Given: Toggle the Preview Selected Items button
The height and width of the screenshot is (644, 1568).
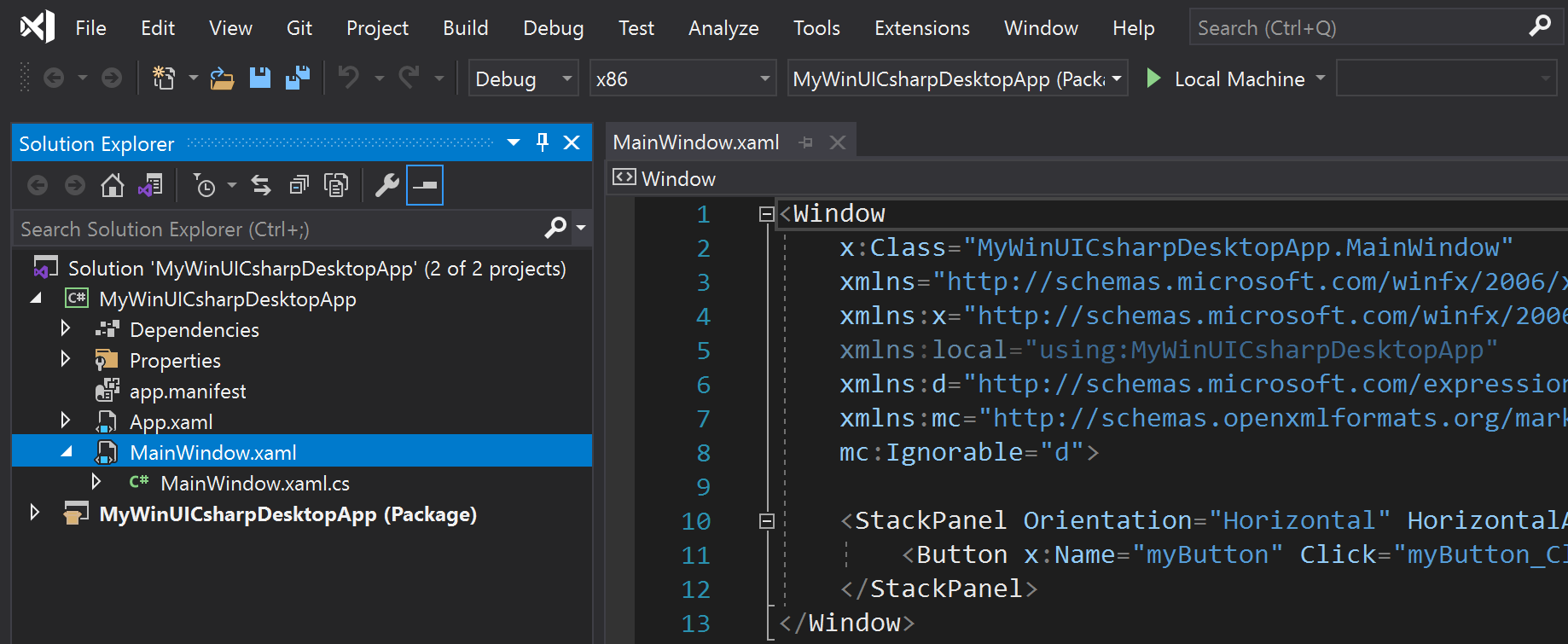Looking at the screenshot, I should (x=425, y=185).
